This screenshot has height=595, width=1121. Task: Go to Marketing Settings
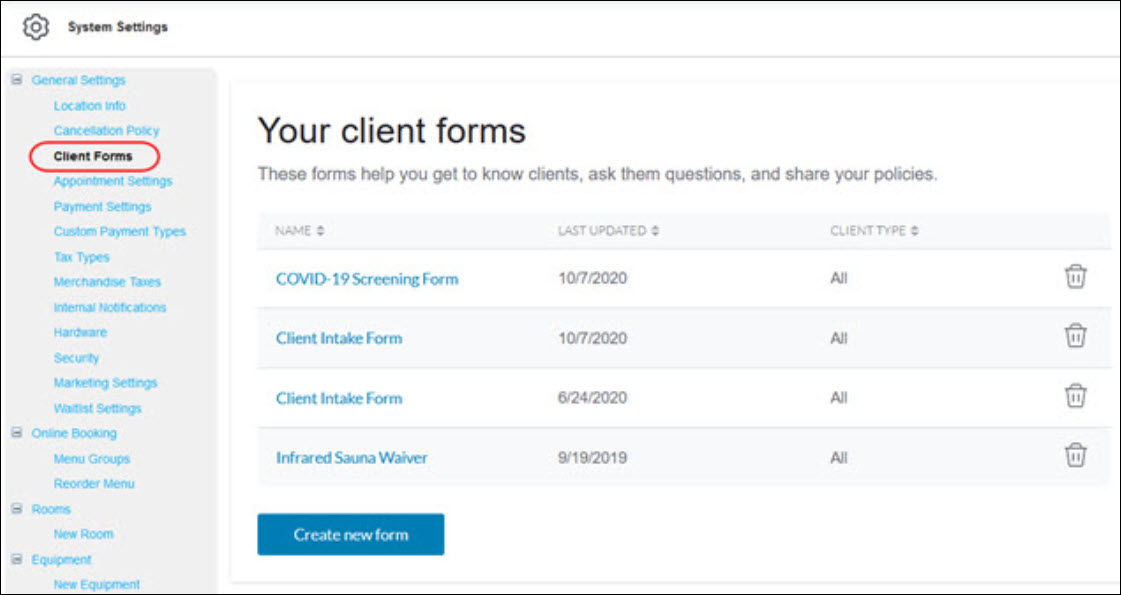point(105,382)
